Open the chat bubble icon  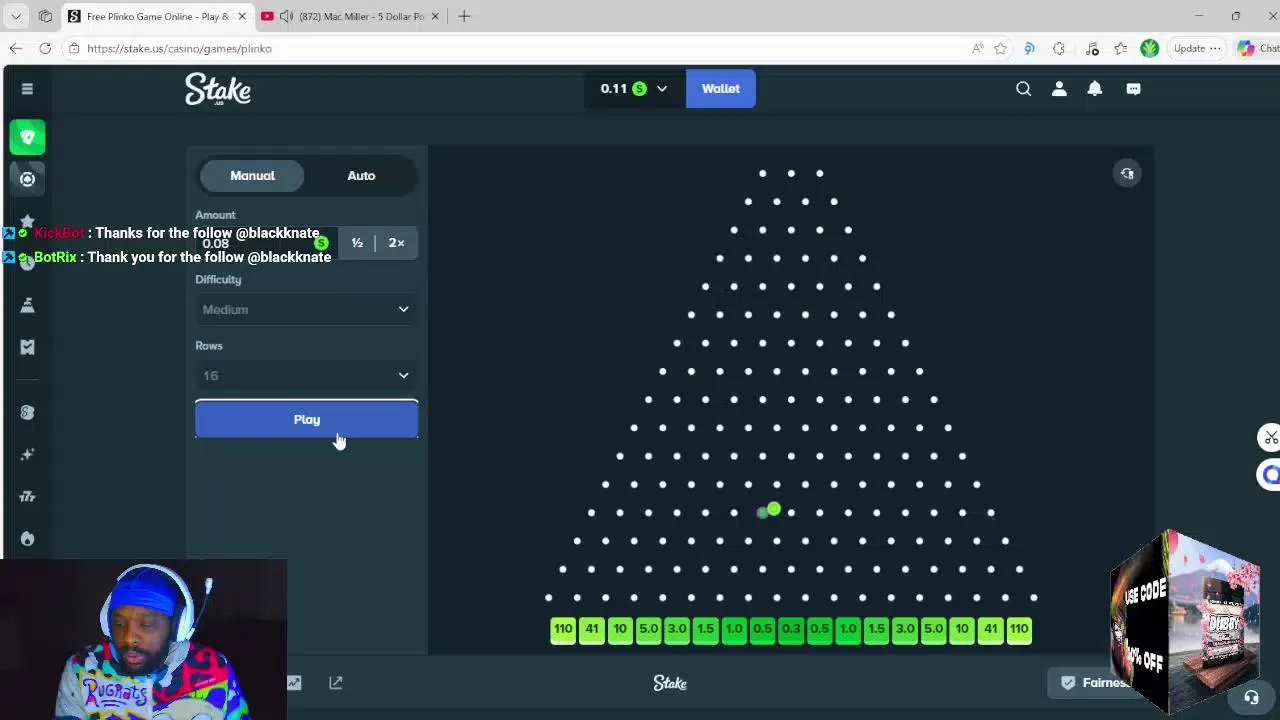tap(1133, 89)
